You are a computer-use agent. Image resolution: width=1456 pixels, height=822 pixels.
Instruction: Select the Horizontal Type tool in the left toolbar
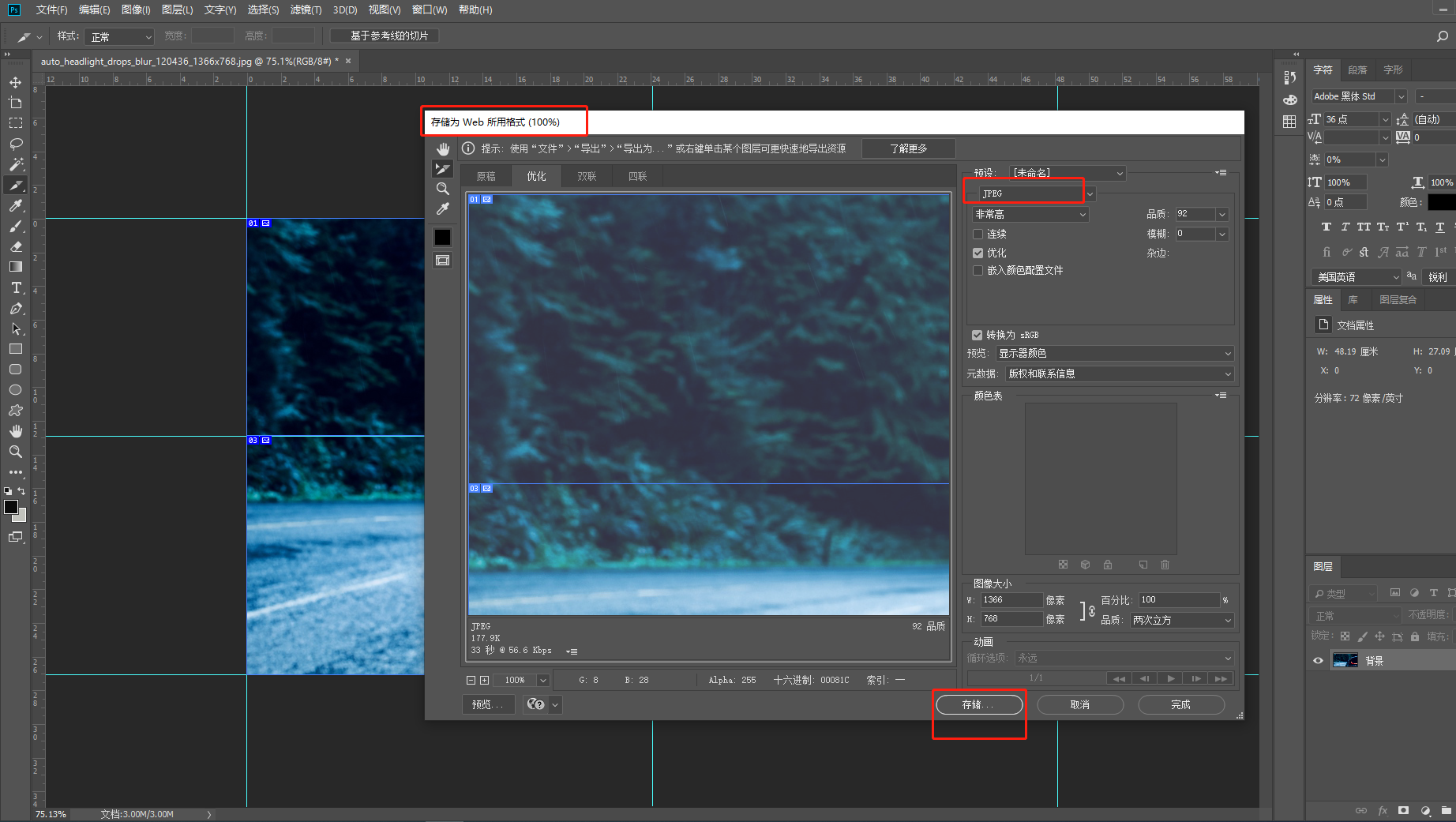15,287
